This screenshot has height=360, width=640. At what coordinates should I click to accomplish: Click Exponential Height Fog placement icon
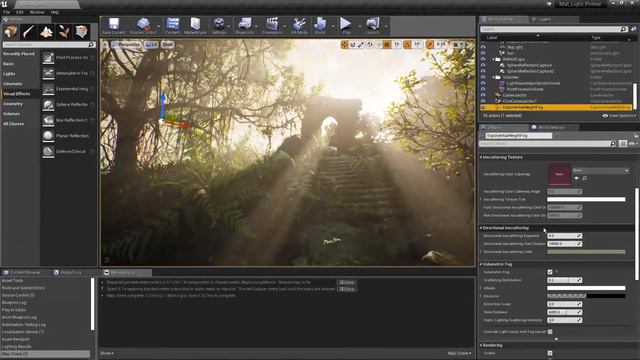[48, 89]
